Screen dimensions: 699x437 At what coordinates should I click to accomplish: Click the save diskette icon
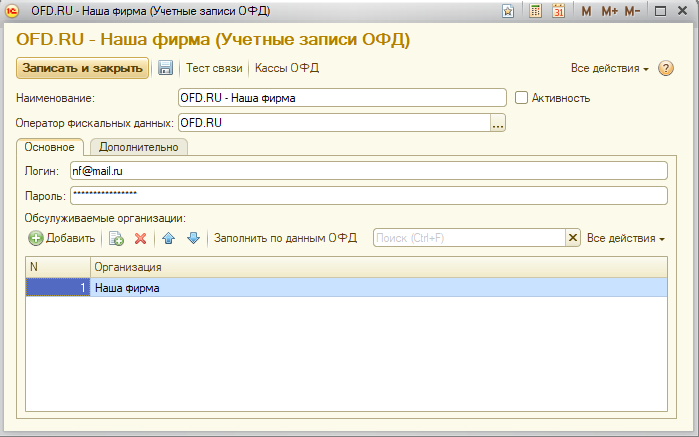165,68
